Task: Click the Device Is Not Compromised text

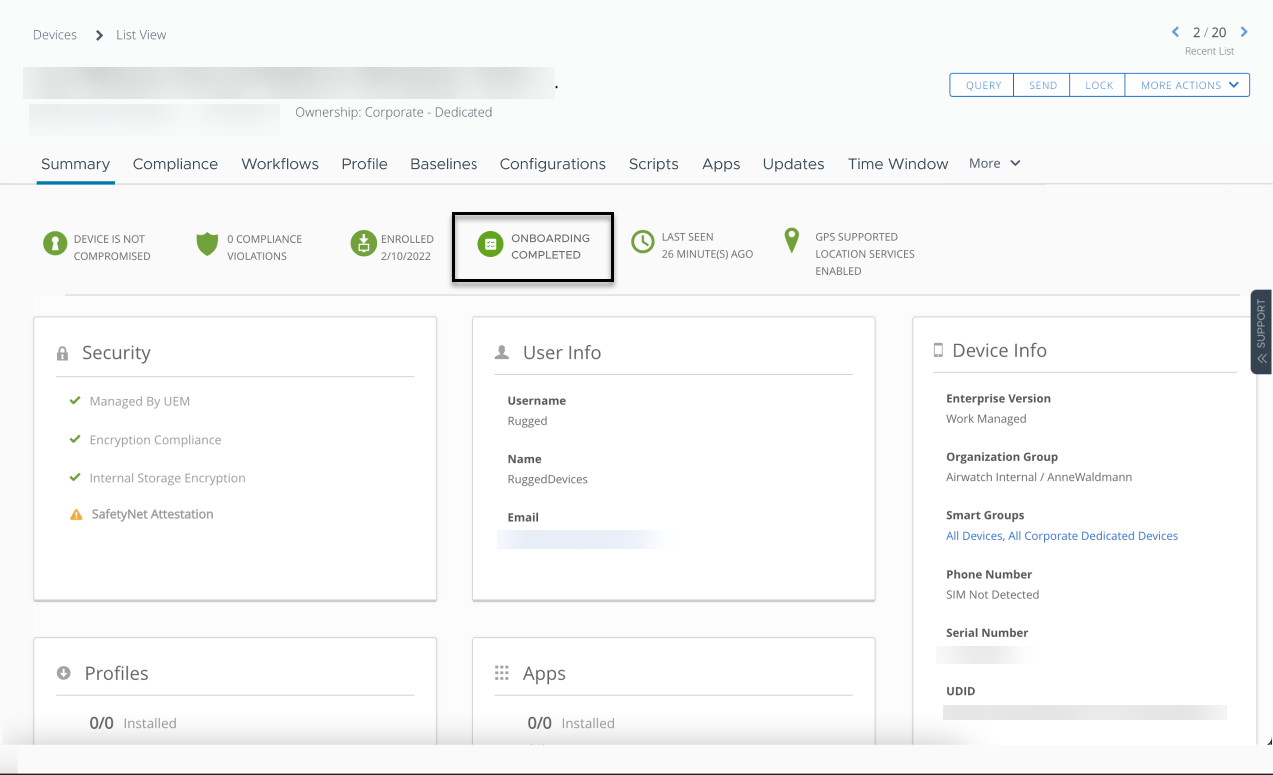Action: click(112, 247)
